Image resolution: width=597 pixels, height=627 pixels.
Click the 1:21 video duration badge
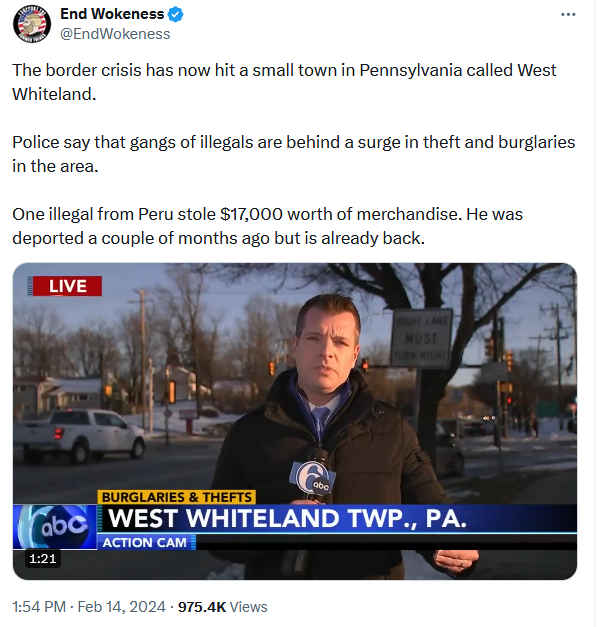tap(43, 558)
